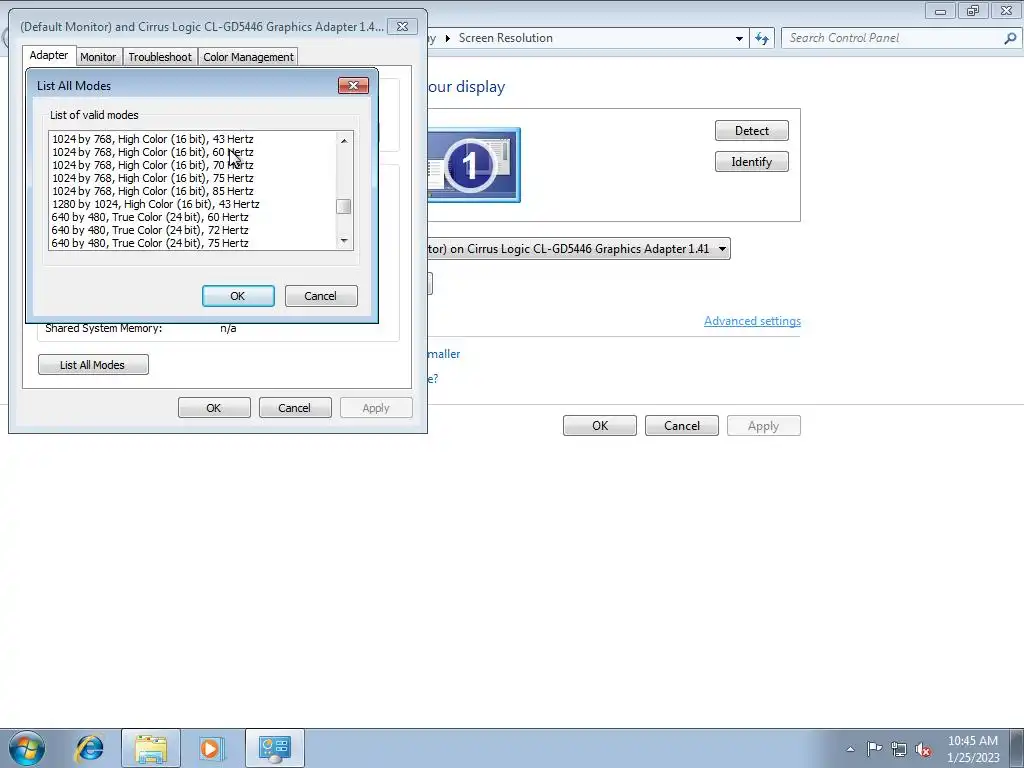Click the mode list scroll down arrow
This screenshot has height=768, width=1024.
tap(344, 241)
